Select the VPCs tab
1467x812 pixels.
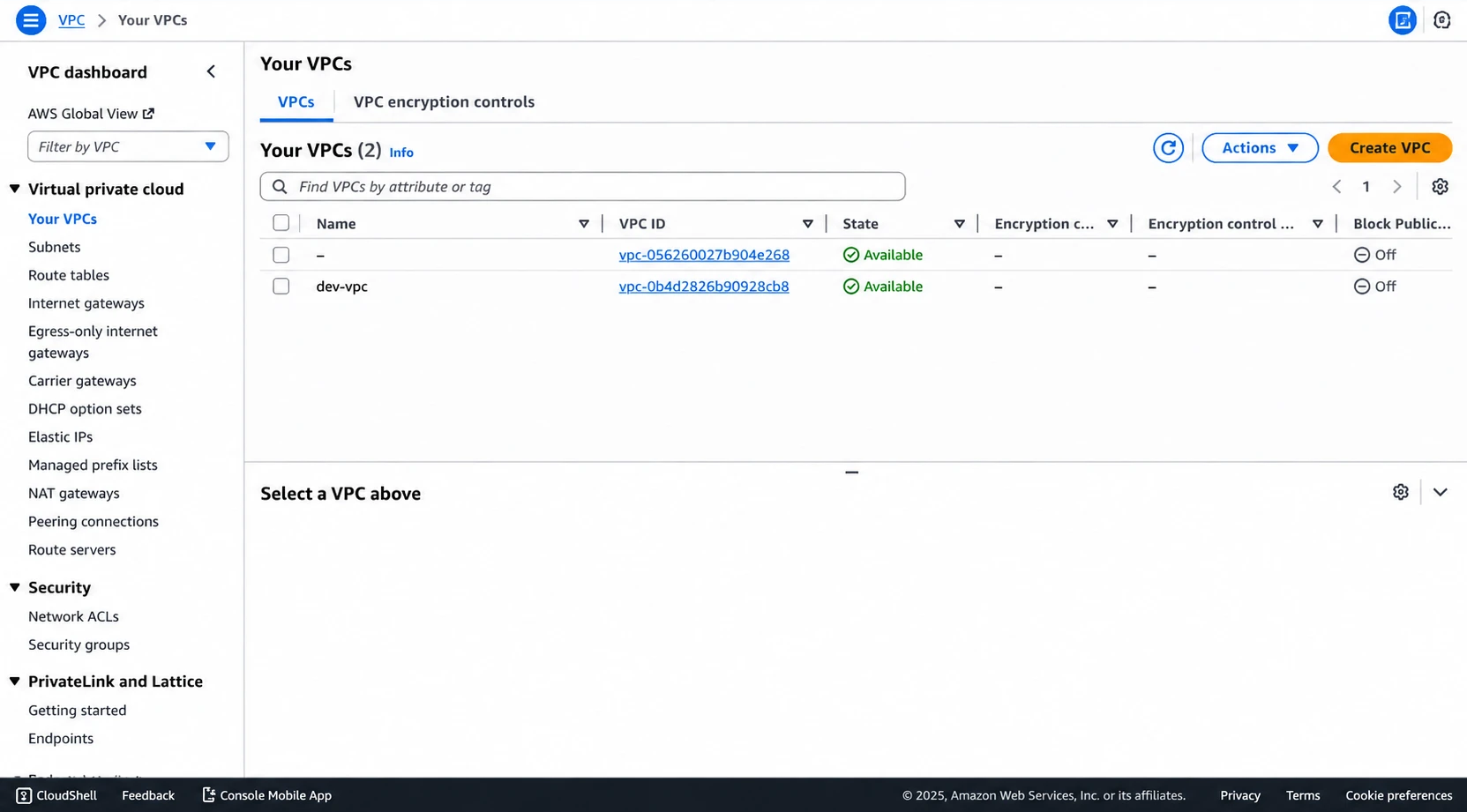(x=296, y=102)
